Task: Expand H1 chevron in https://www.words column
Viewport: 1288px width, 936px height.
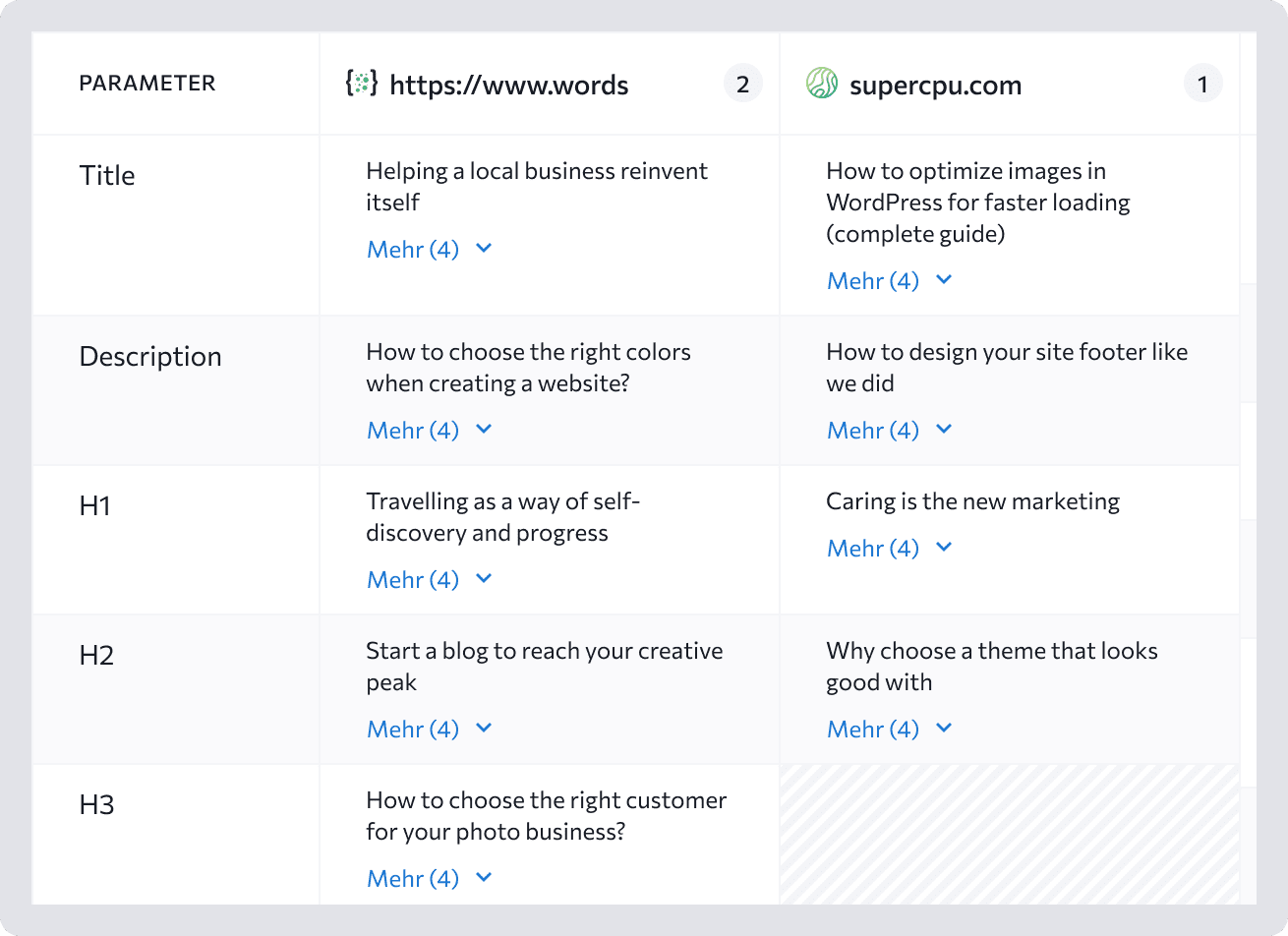Action: [484, 579]
